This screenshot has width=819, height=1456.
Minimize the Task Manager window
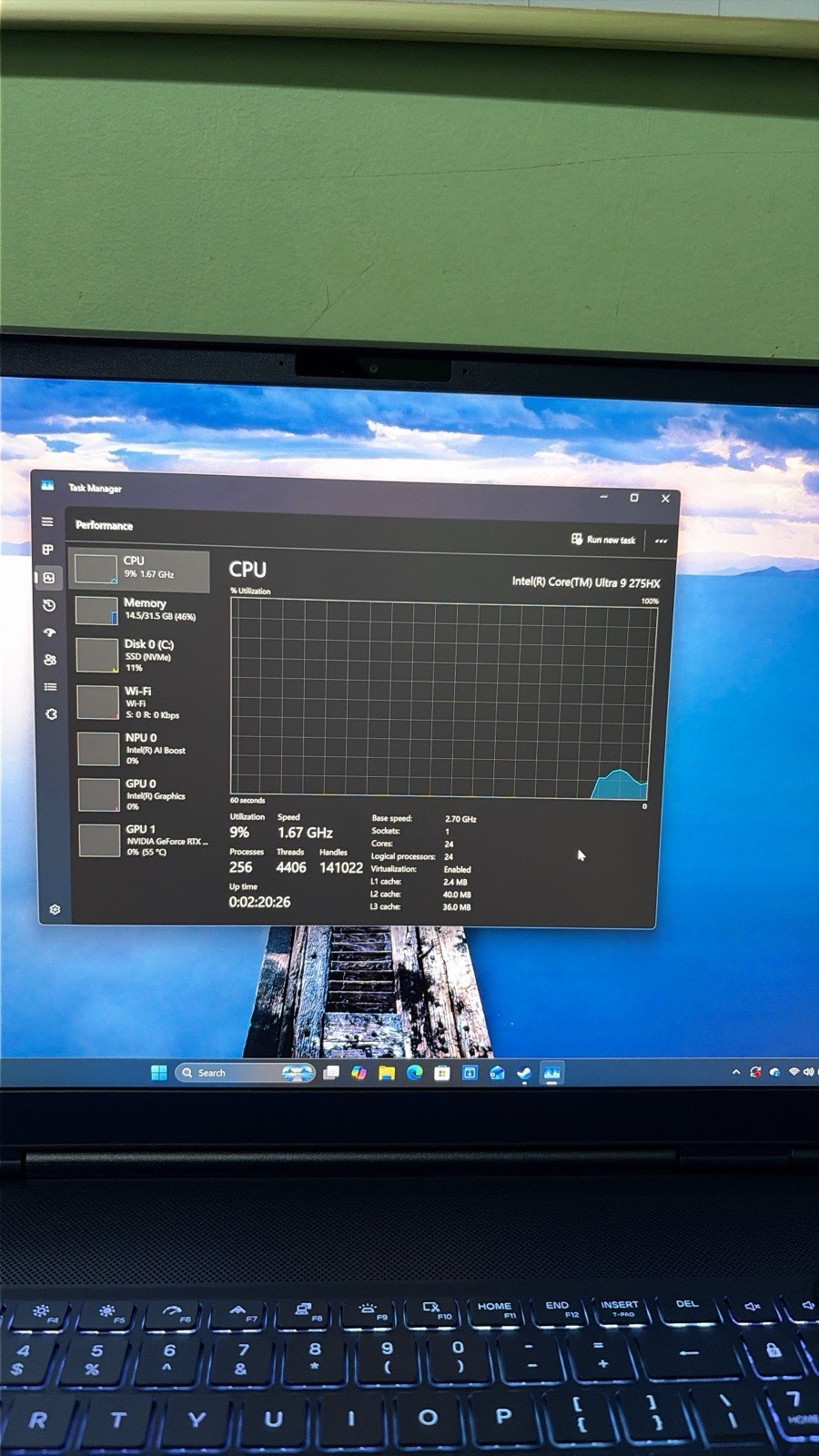pyautogui.click(x=603, y=497)
